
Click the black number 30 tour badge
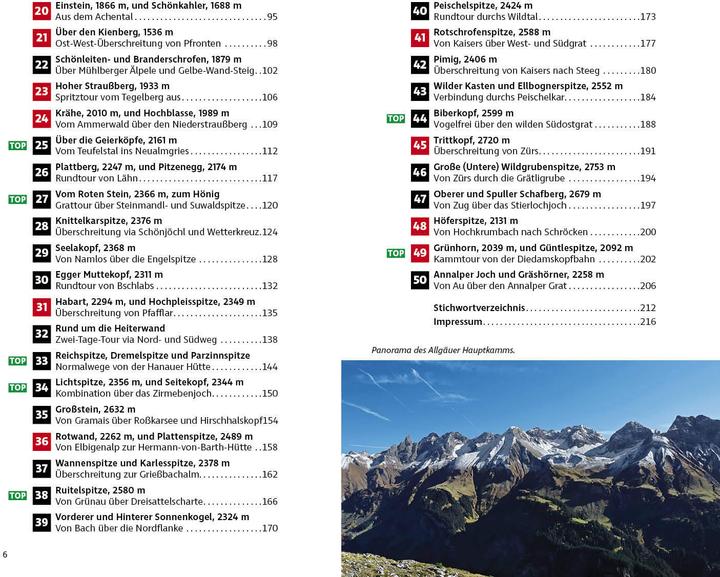pos(41,280)
